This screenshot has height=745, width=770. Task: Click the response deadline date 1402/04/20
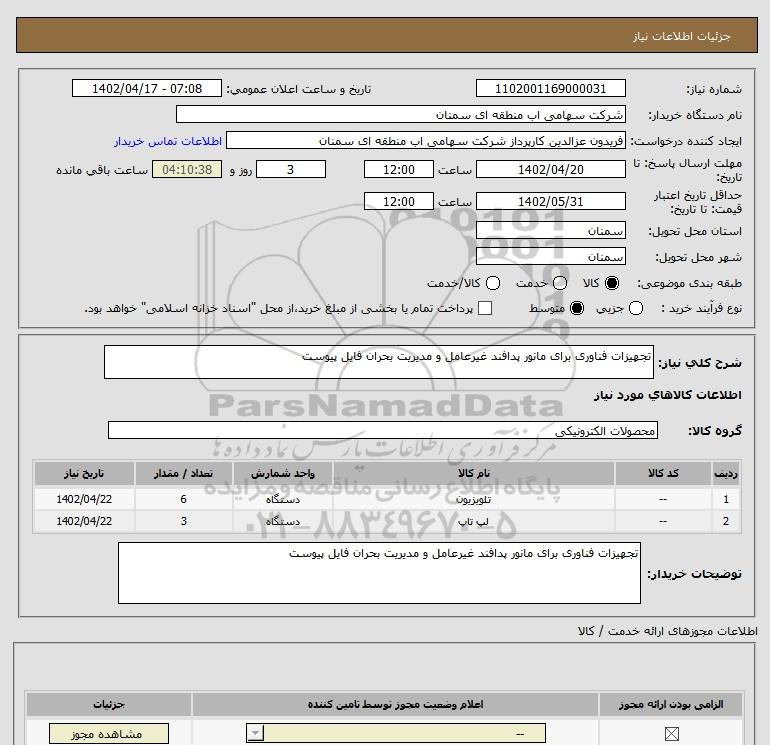coord(550,170)
